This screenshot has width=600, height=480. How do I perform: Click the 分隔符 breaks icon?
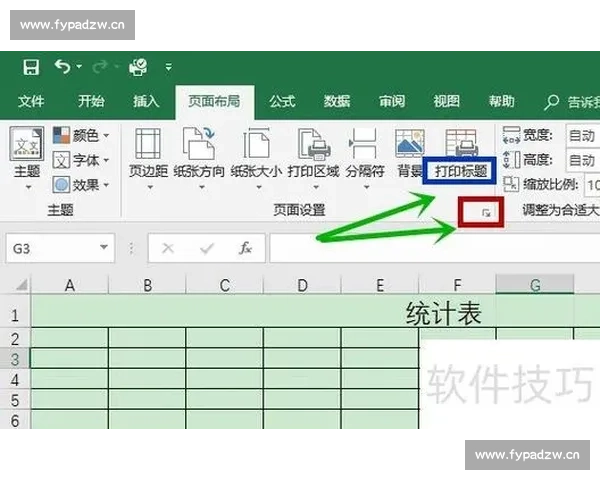point(364,144)
